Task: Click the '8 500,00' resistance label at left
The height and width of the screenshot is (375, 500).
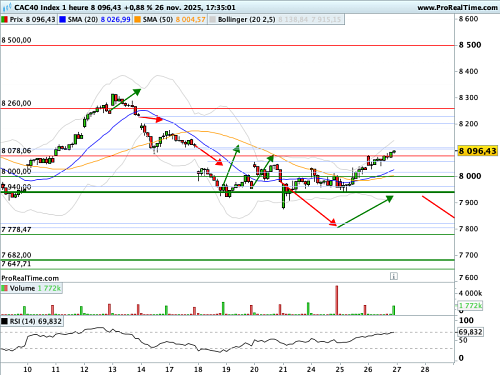Action: [16, 40]
